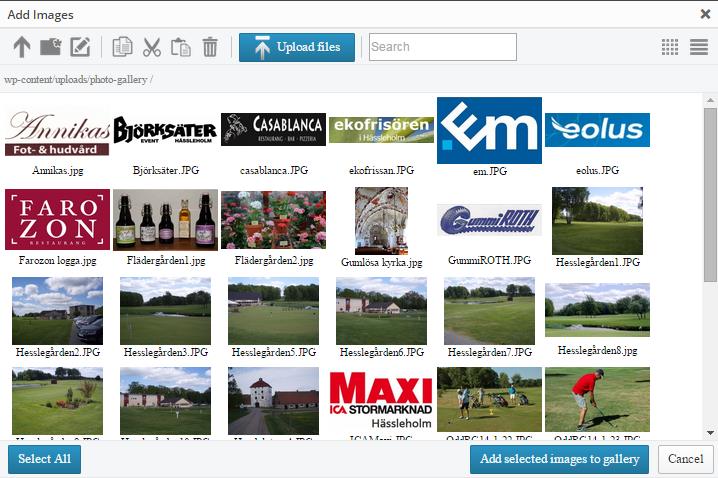Select the Hesslegården6.JPG thumbnail

tap(381, 311)
